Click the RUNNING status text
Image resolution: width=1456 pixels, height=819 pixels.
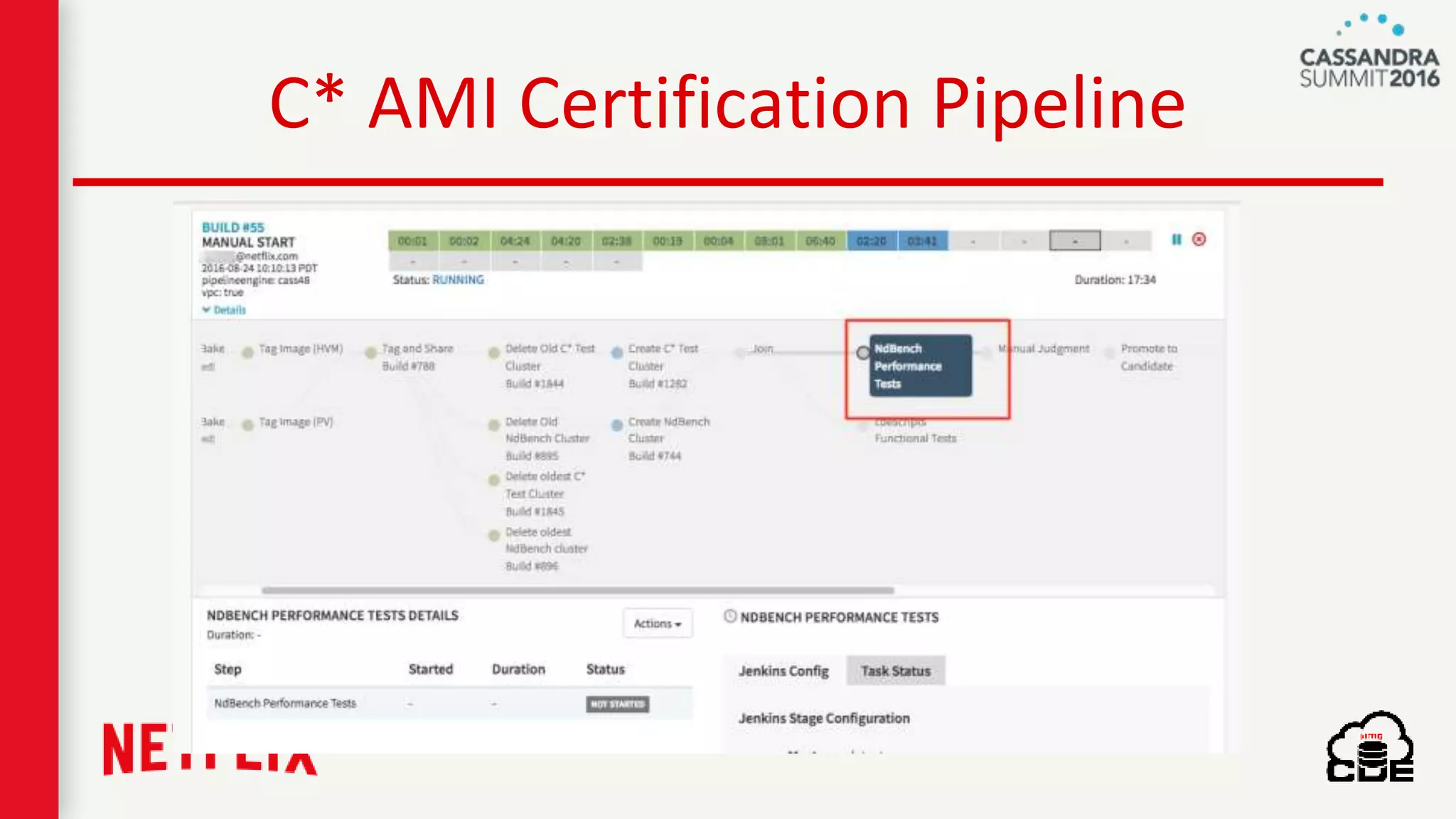pos(458,280)
